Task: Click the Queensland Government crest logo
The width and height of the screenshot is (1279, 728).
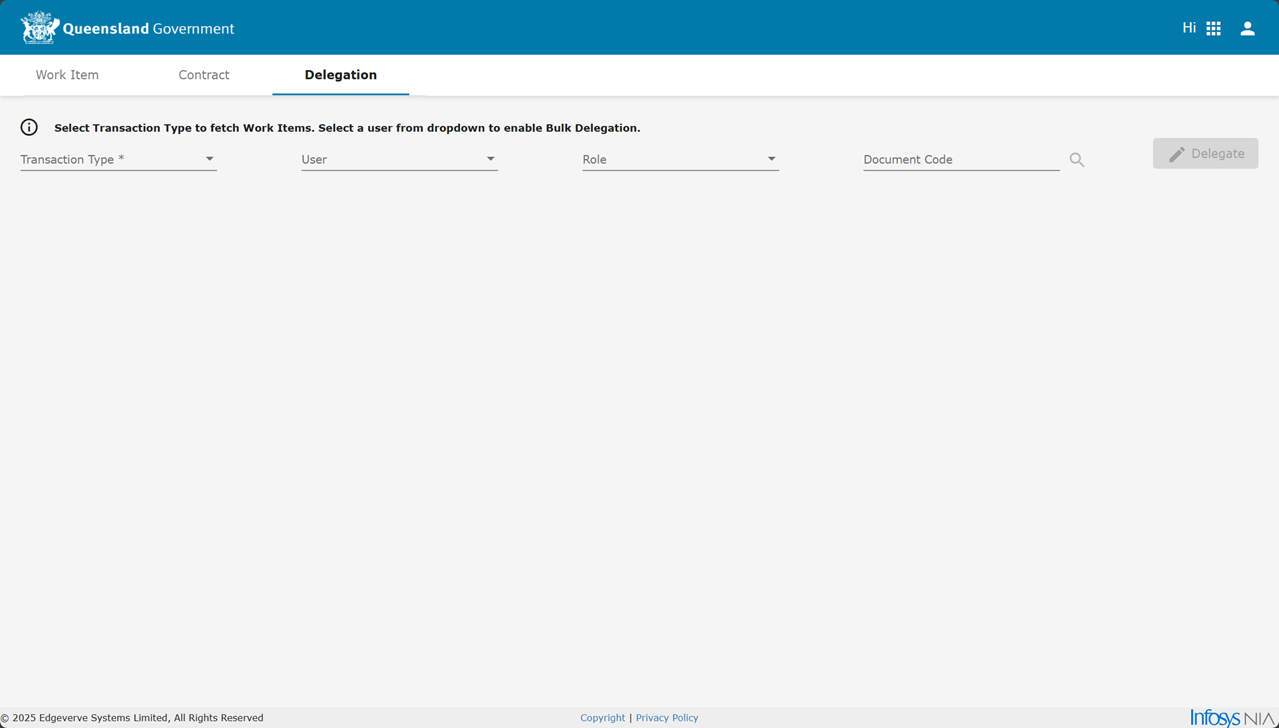Action: 40,28
